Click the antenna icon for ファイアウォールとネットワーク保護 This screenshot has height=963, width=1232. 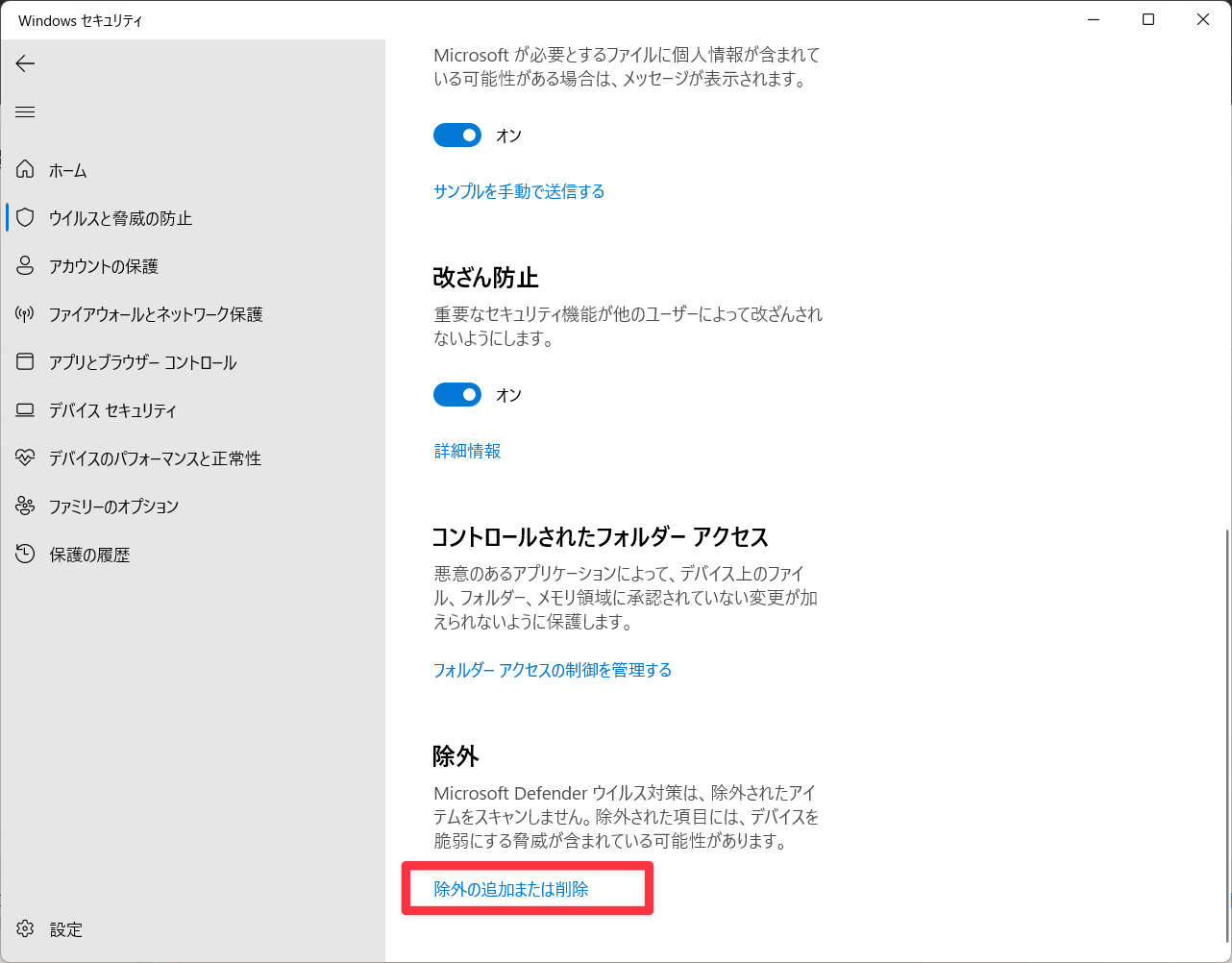pos(25,314)
